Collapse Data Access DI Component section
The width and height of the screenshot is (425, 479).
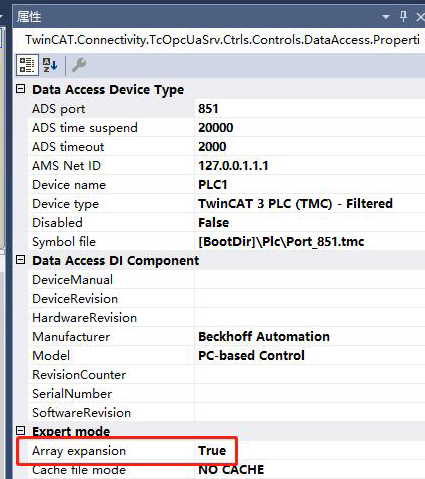(21, 260)
